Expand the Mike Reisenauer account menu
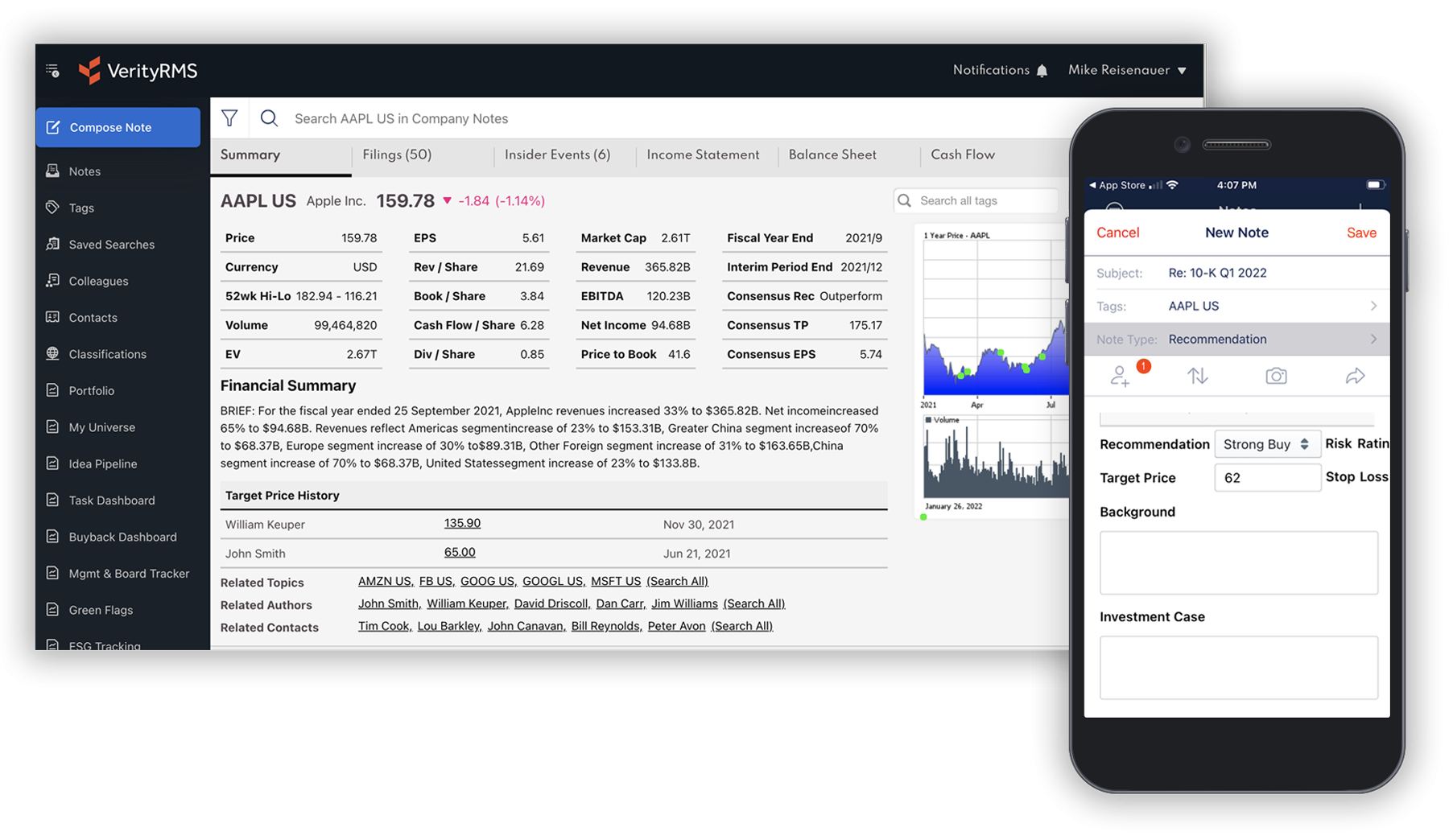 point(1126,70)
